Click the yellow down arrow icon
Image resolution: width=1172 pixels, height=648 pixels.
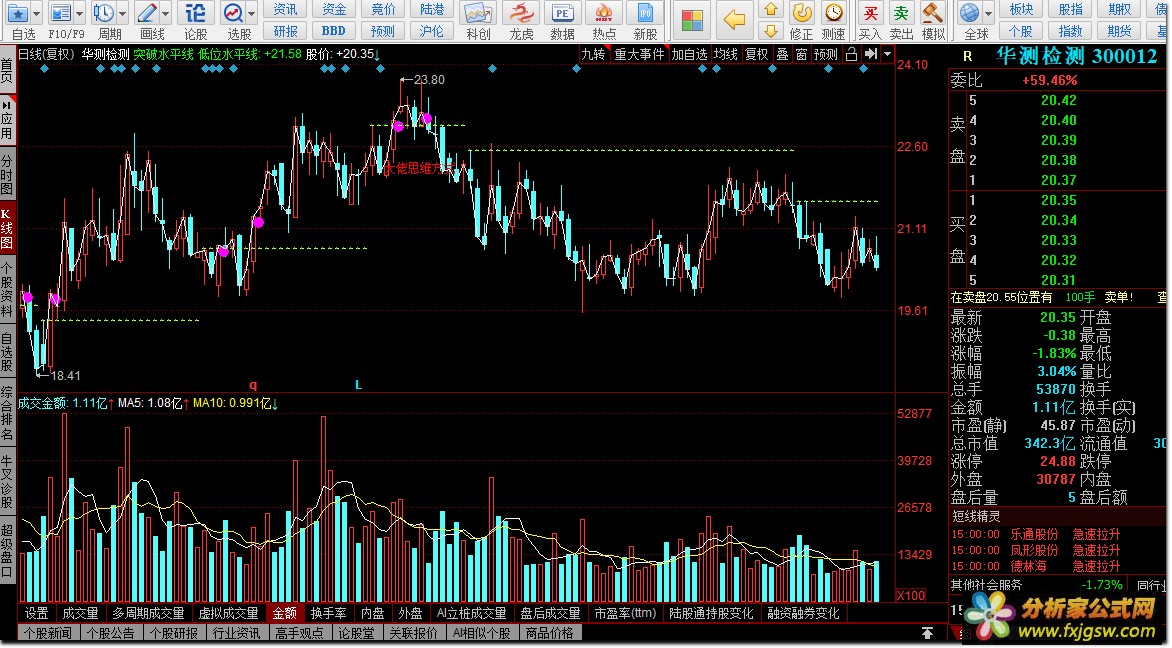point(771,30)
